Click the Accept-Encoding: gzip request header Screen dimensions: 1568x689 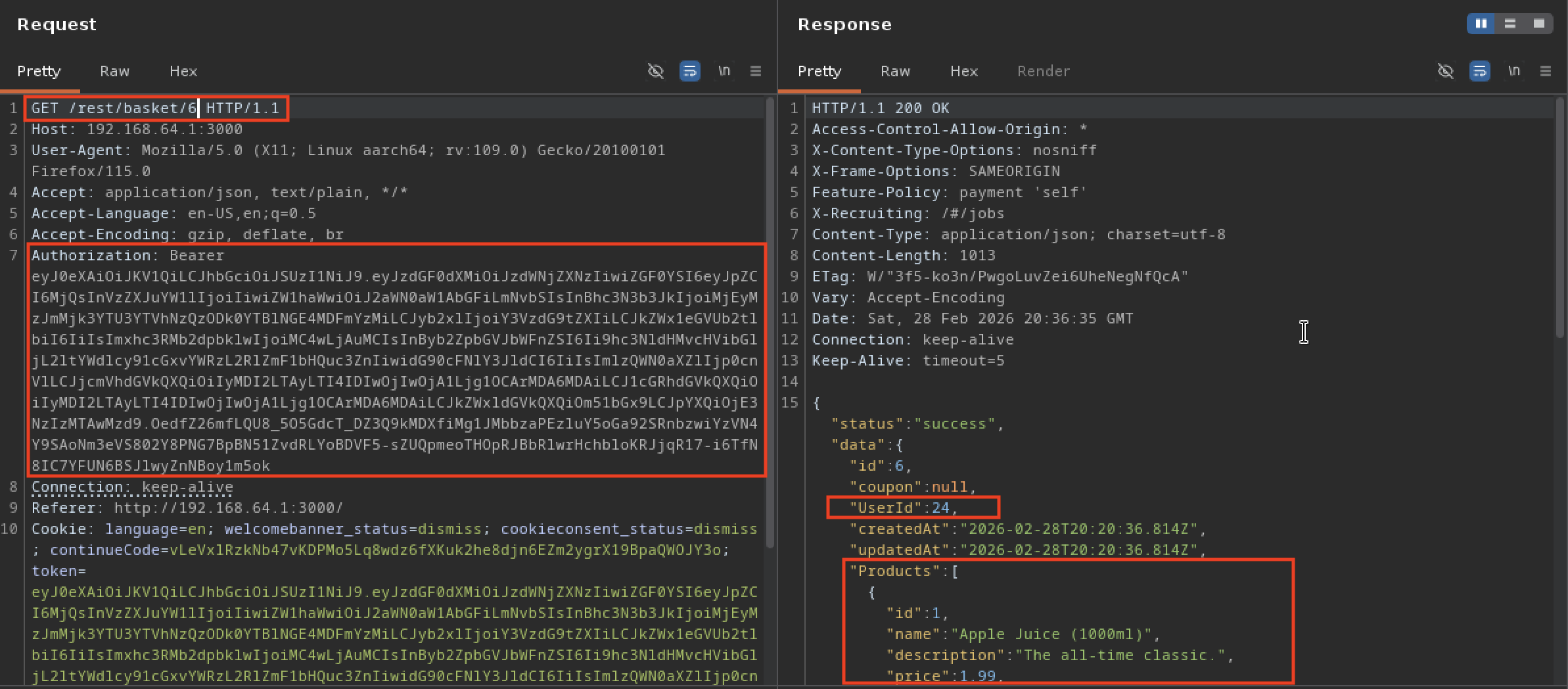[x=187, y=234]
